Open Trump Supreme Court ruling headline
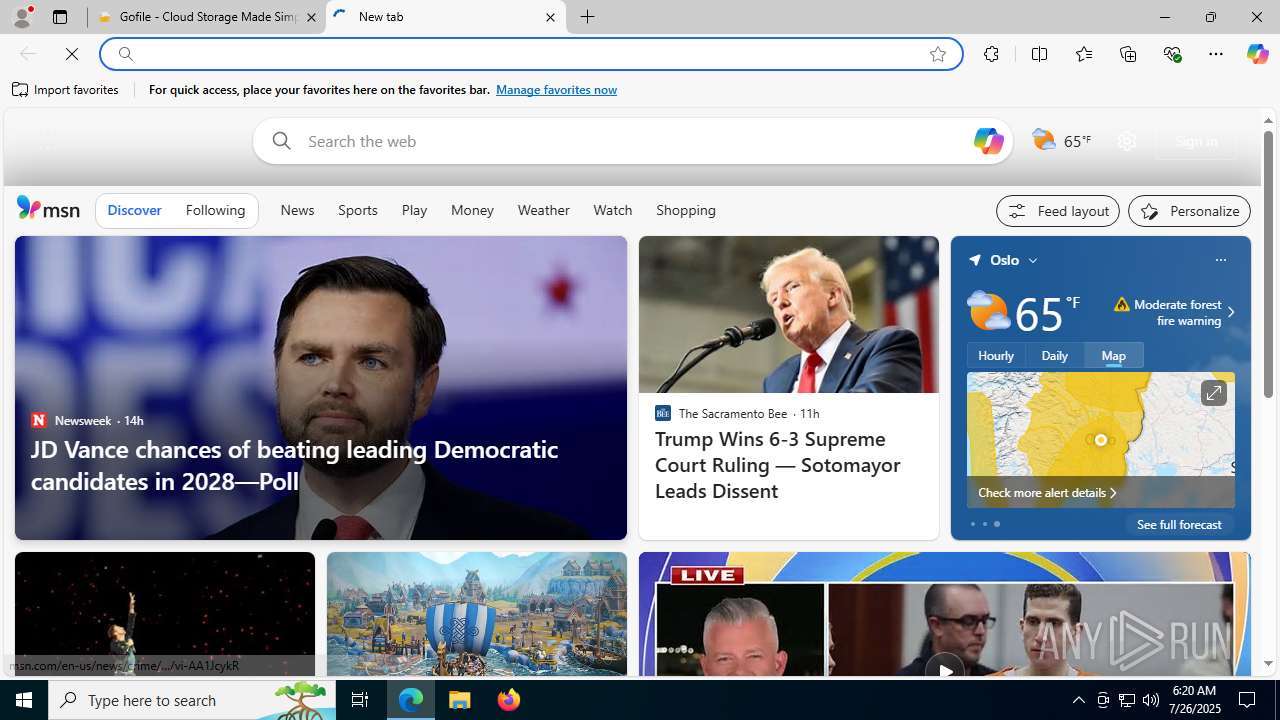The width and height of the screenshot is (1280, 720). pos(778,465)
